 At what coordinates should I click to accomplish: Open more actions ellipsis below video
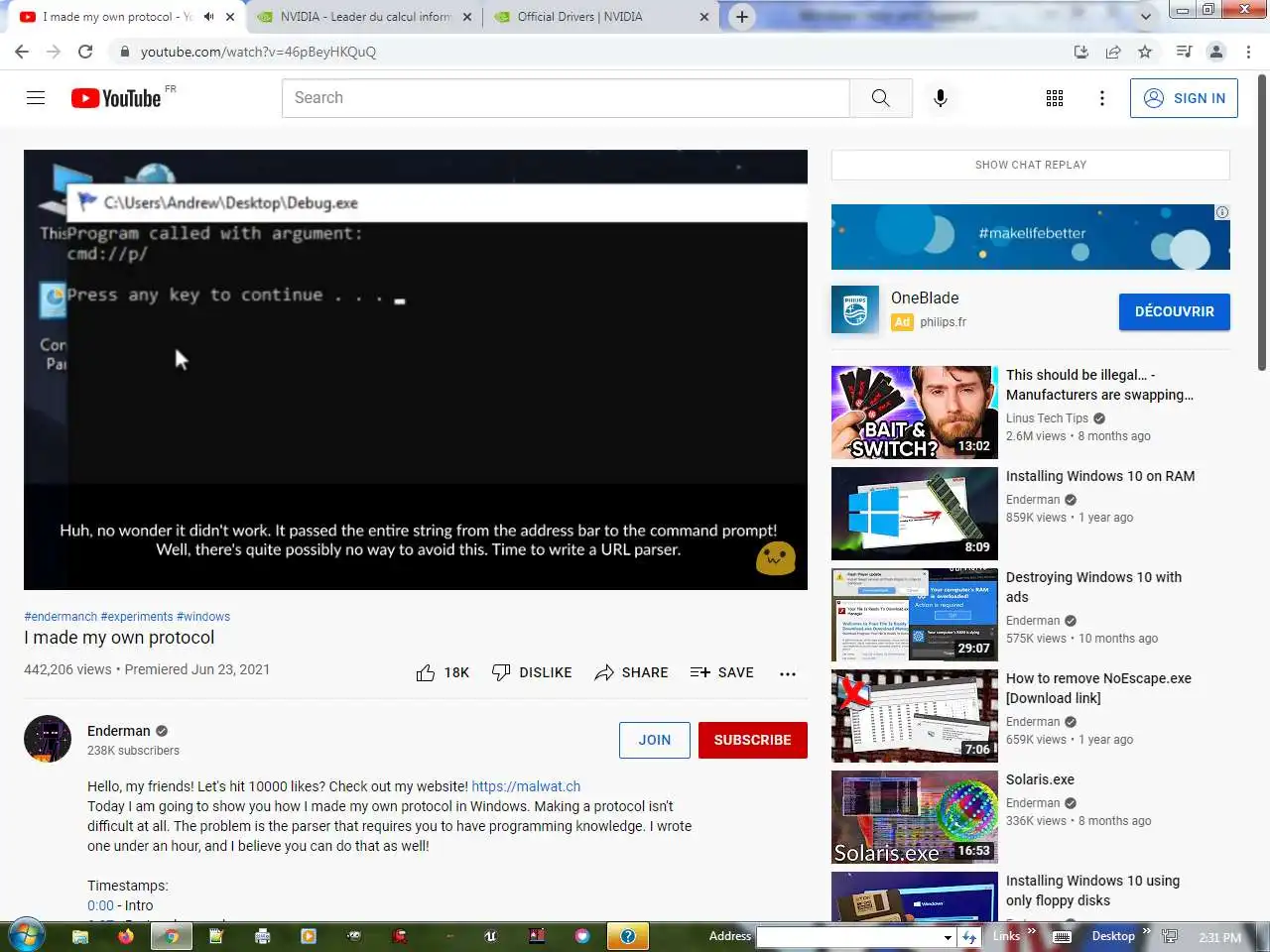click(x=788, y=673)
